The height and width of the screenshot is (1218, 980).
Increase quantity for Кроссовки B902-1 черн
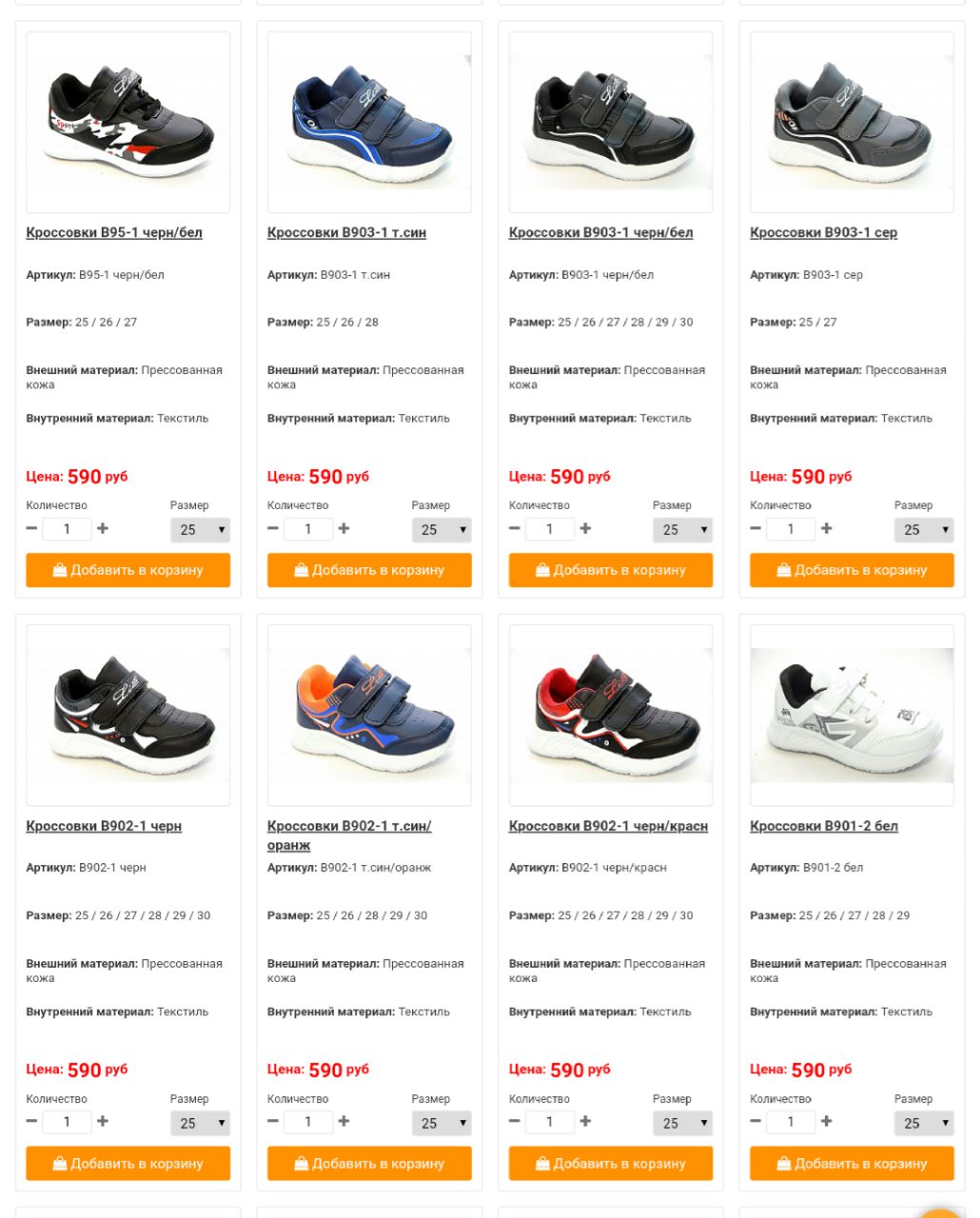point(103,1121)
